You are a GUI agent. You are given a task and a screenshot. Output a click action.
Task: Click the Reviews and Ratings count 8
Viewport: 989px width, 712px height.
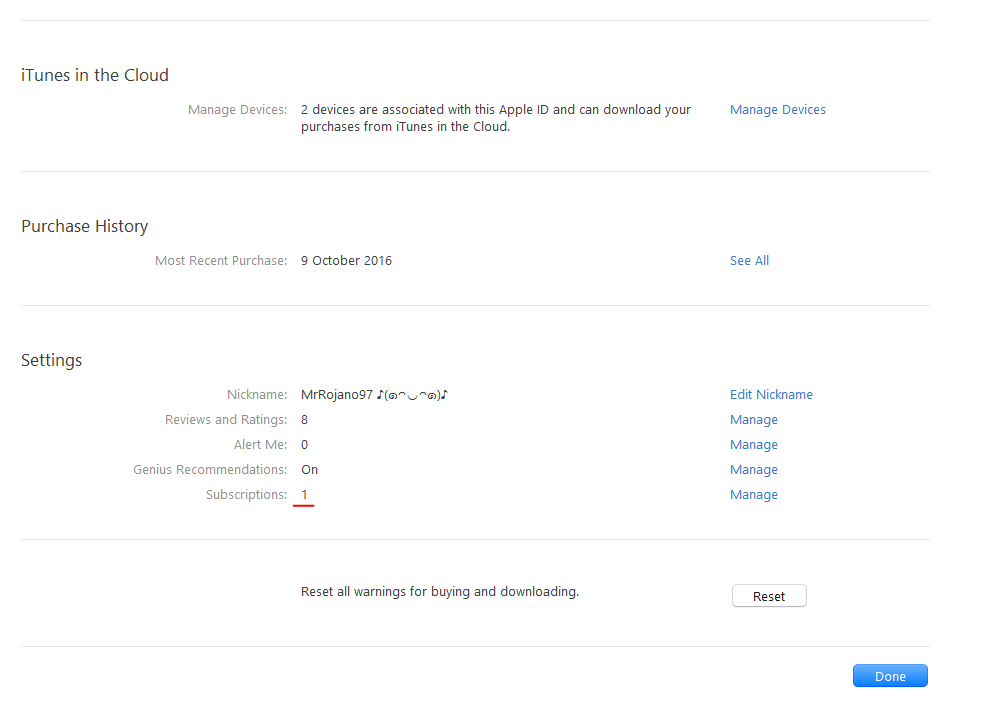304,420
